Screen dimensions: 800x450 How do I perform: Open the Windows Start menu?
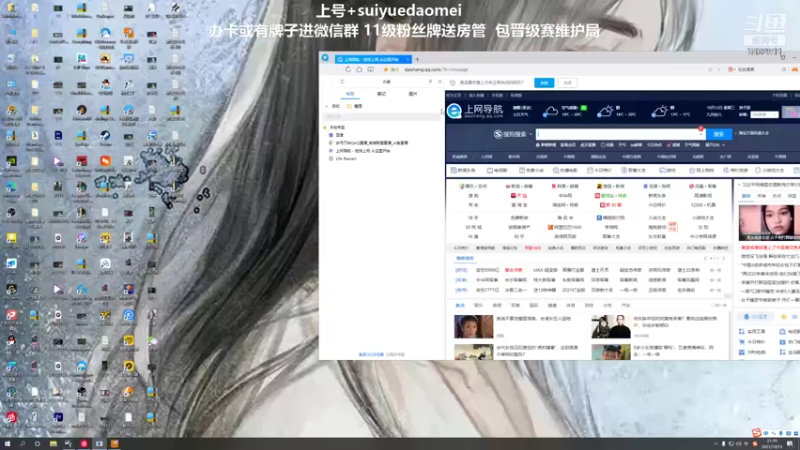tap(7, 444)
